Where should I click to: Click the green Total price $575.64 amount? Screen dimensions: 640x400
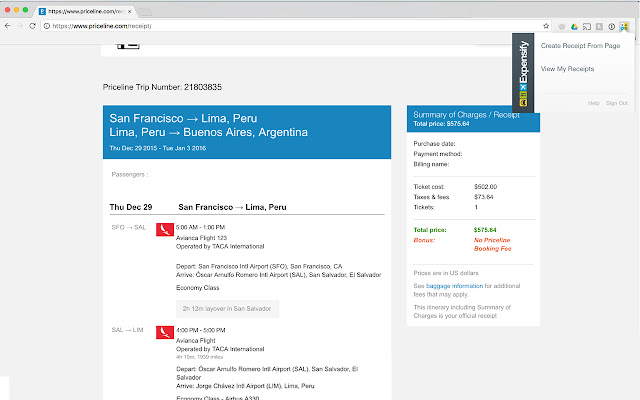pos(485,230)
